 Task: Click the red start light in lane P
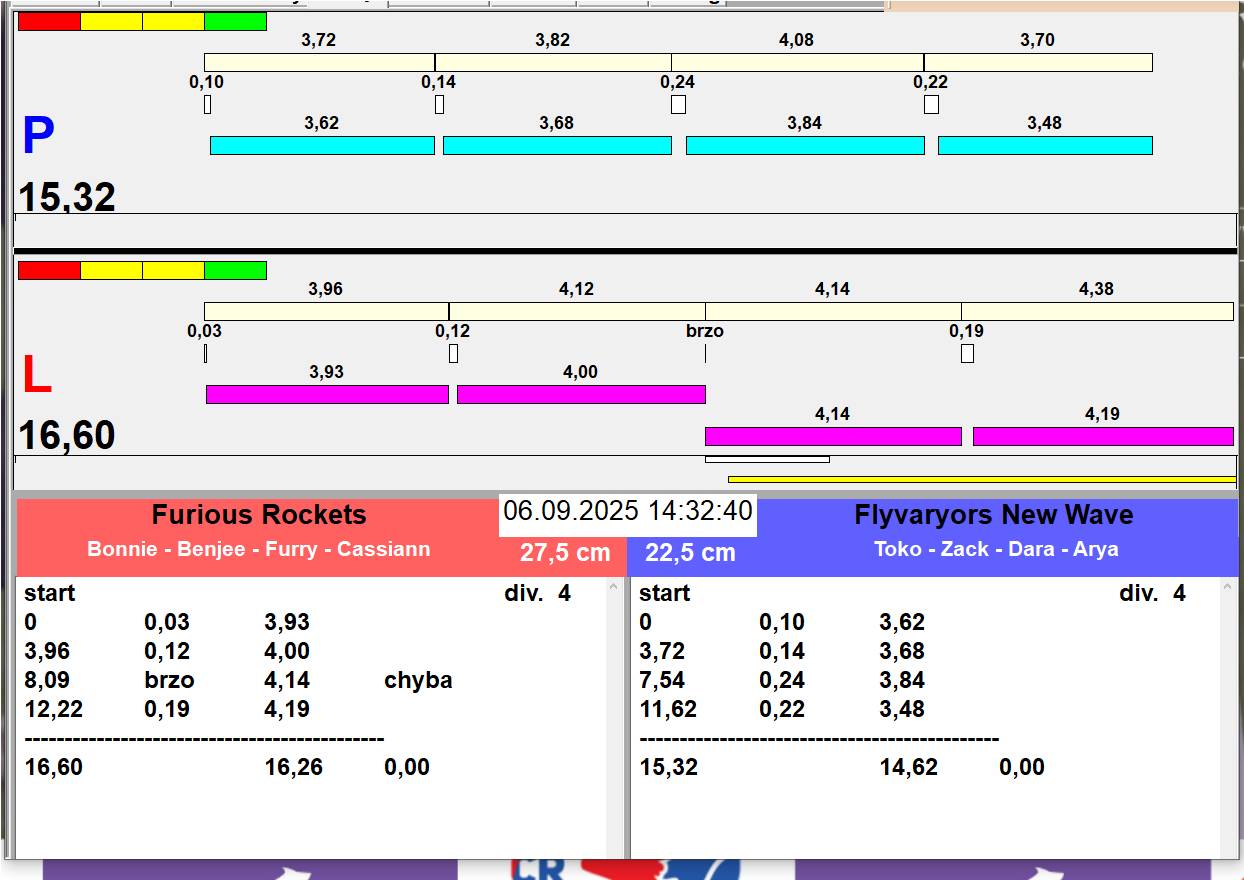[49, 22]
